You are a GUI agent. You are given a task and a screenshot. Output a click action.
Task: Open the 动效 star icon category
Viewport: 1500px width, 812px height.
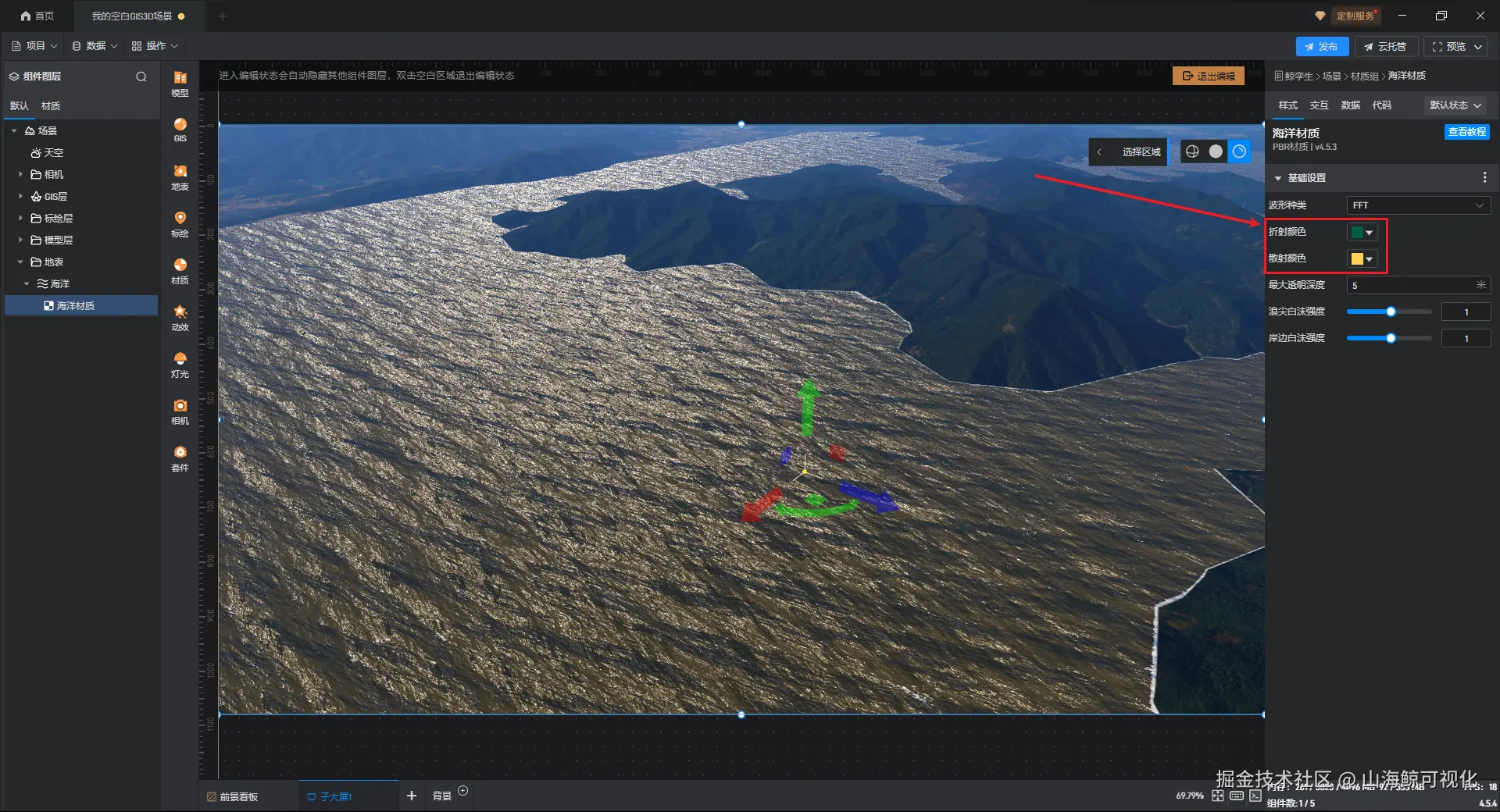click(180, 317)
